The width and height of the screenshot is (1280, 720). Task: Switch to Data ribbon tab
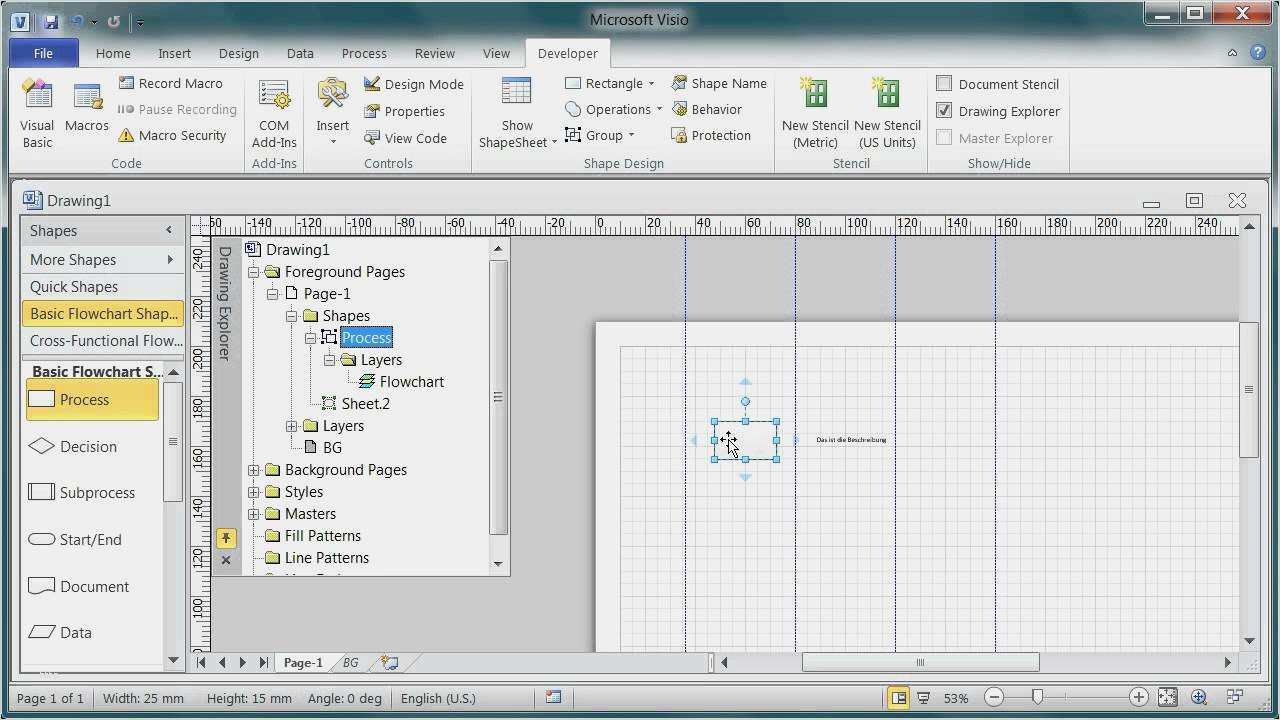click(x=300, y=53)
